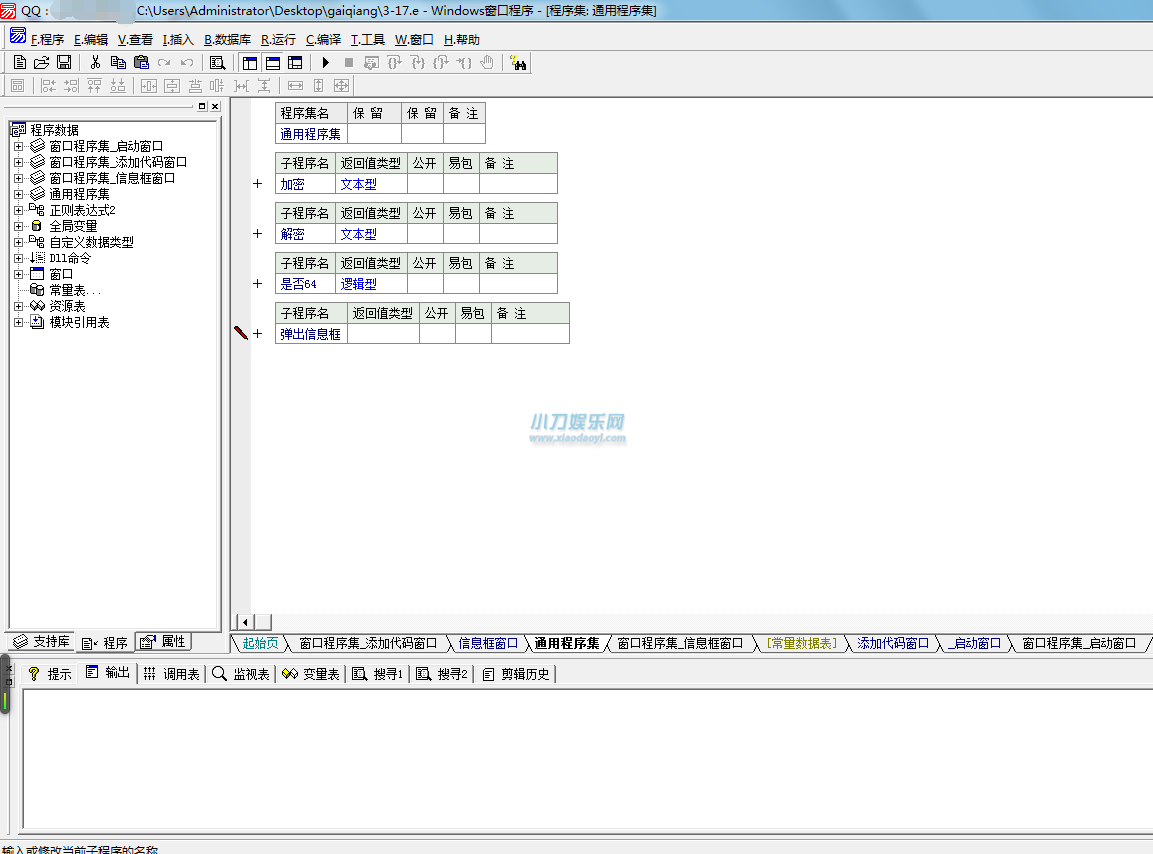The image size is (1153, 854).
Task: Open the V.查看 menu
Action: tap(135, 40)
